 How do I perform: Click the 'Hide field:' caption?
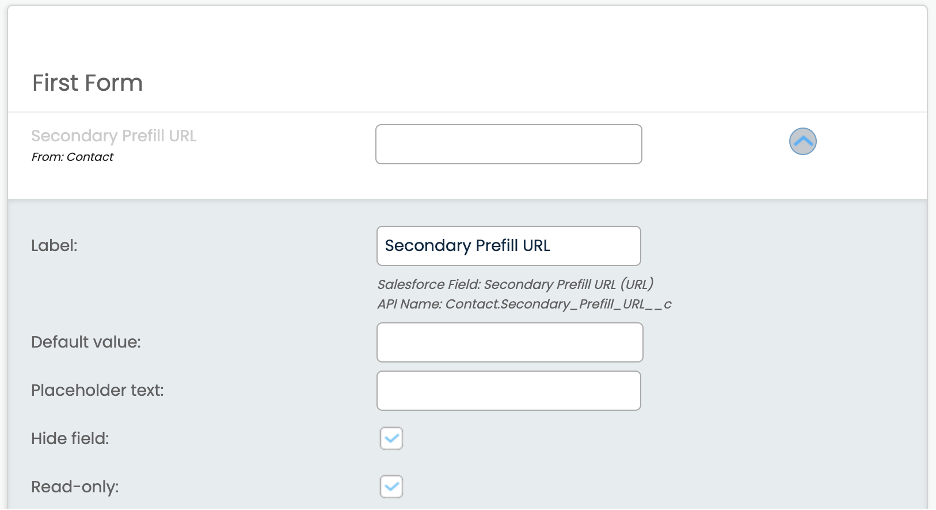70,438
